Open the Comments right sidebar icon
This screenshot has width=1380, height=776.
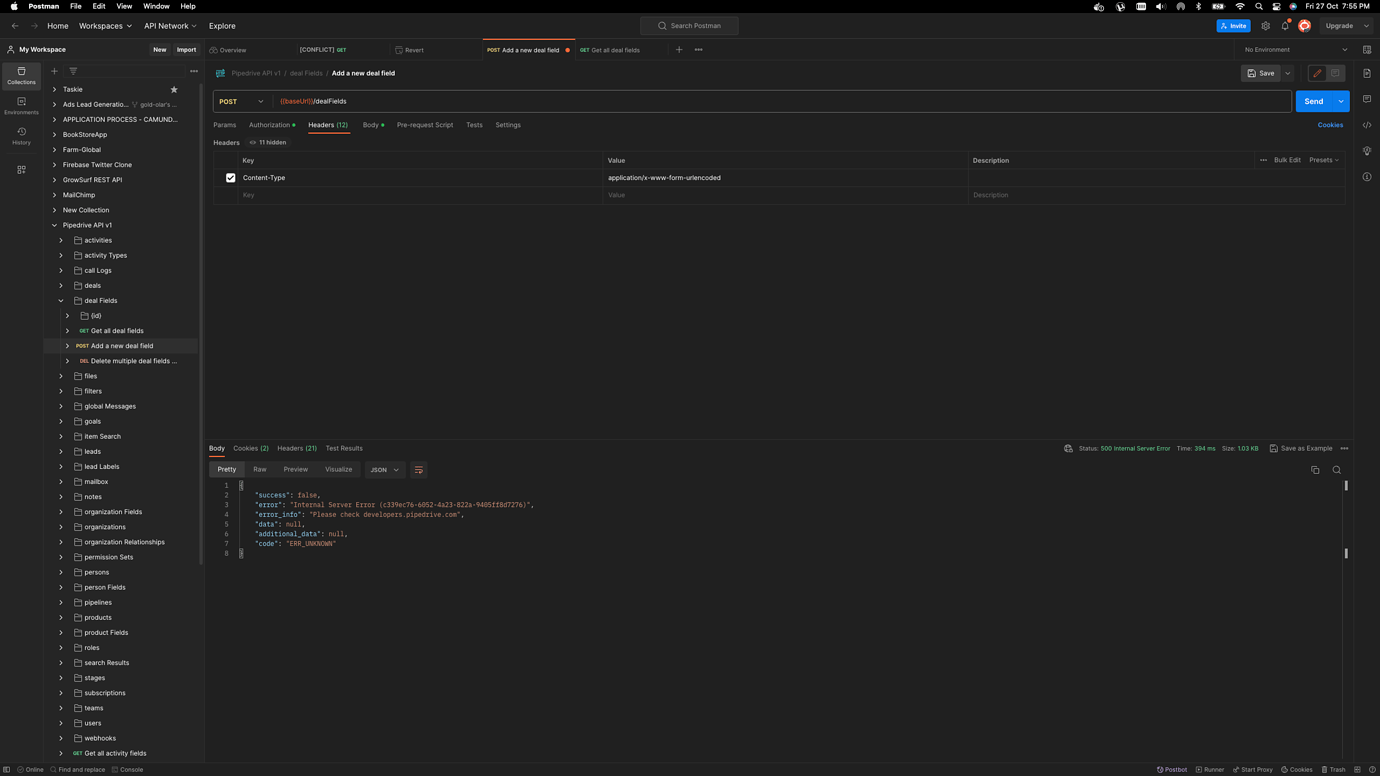(x=1367, y=99)
